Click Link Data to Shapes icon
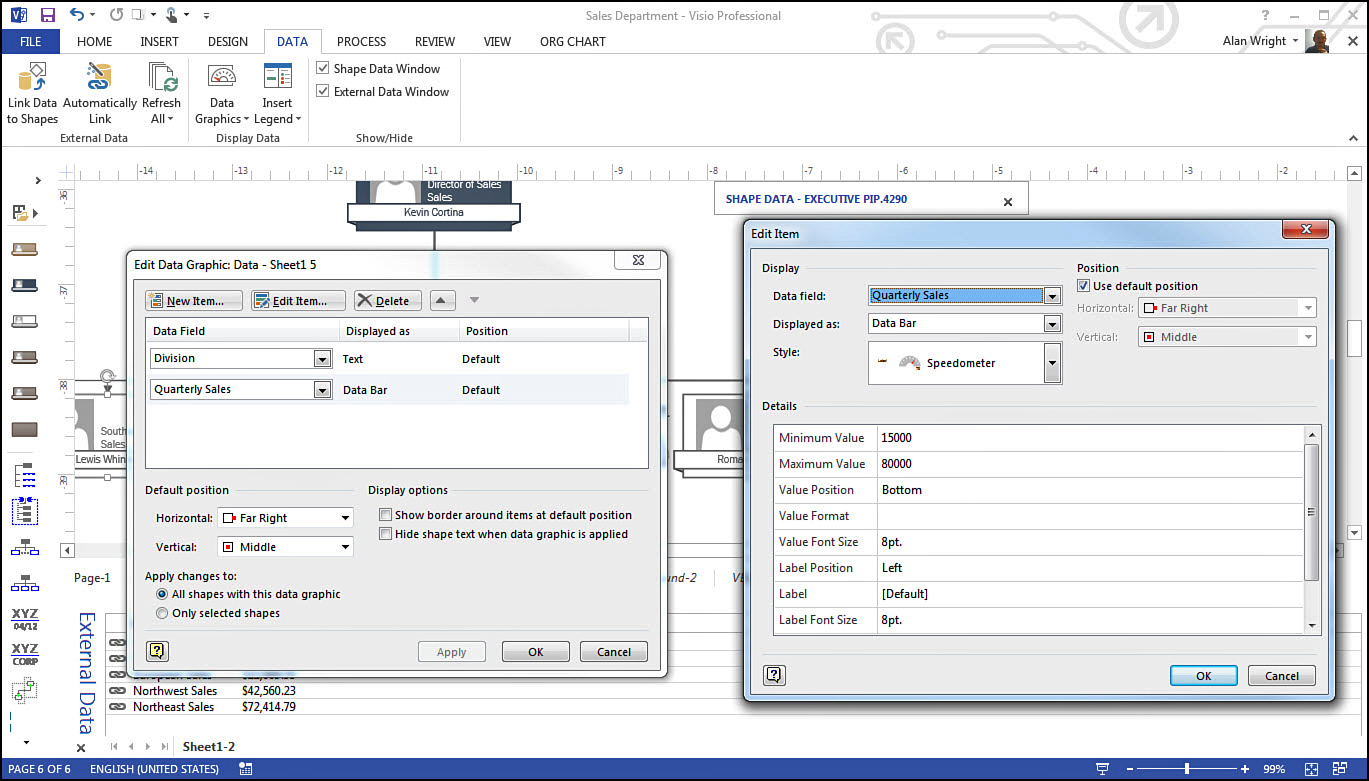 tap(33, 77)
